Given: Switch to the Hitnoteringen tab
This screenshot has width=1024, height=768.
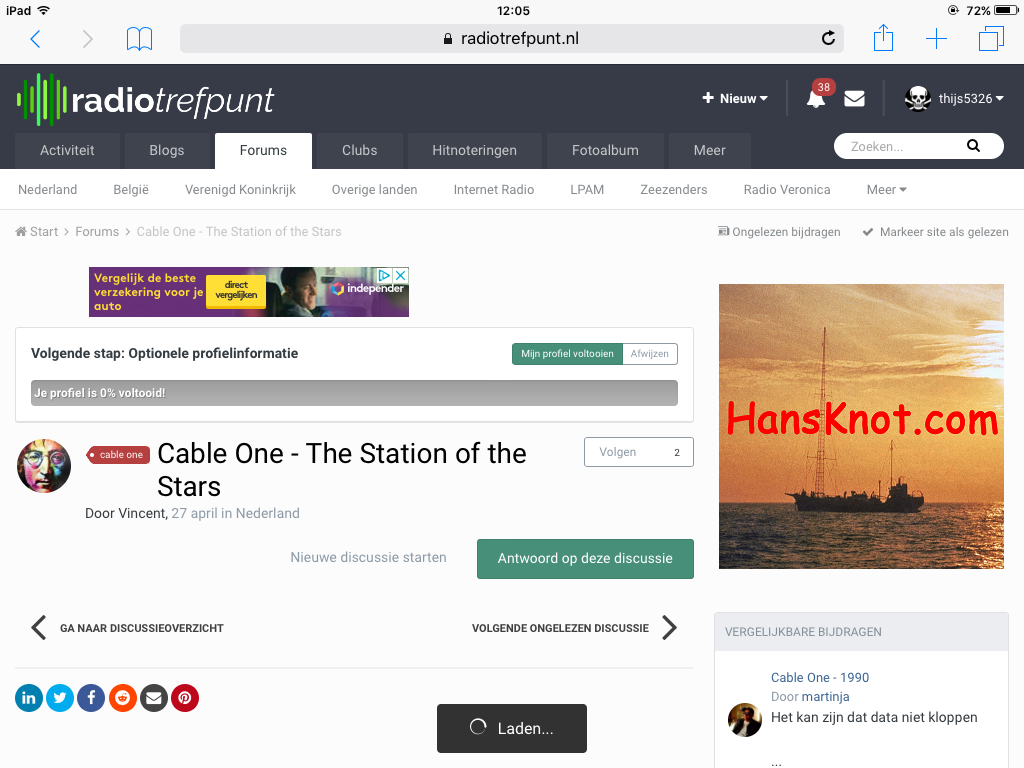Looking at the screenshot, I should (474, 150).
